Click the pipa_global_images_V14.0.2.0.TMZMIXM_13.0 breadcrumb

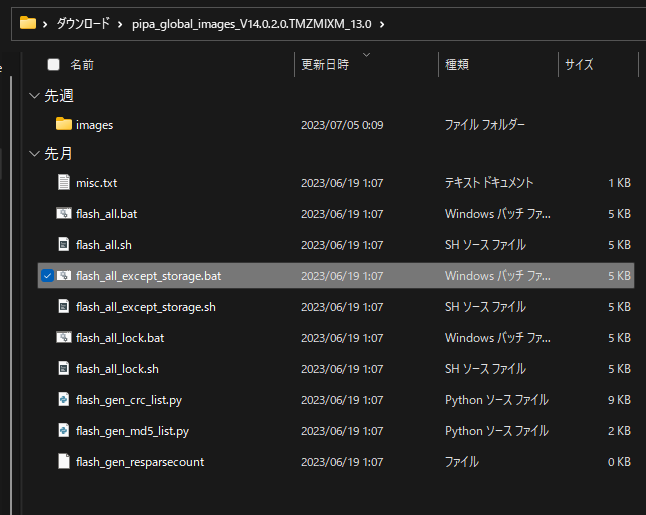pos(252,24)
